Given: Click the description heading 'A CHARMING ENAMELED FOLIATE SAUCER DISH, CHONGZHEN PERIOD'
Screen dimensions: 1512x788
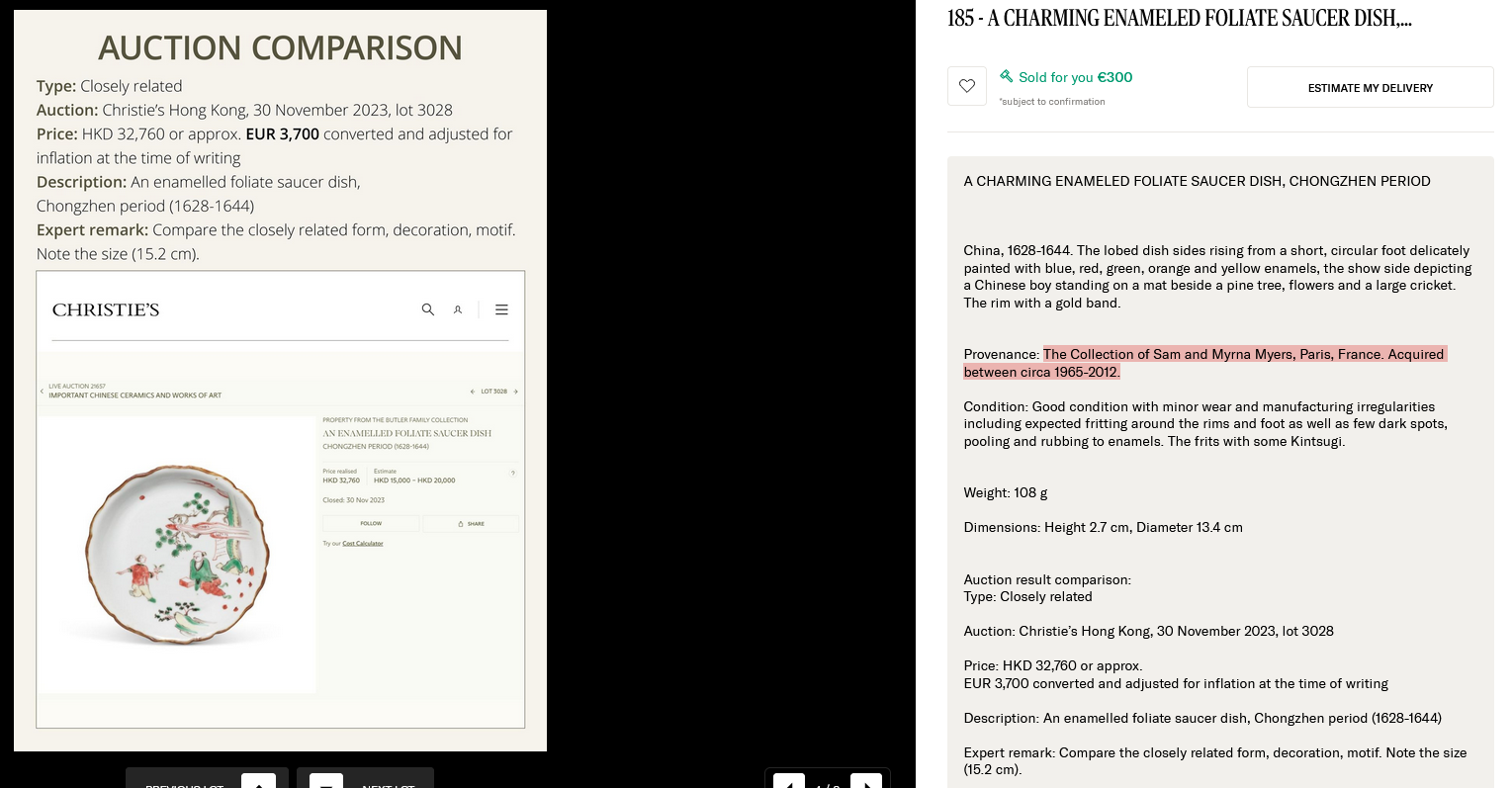Looking at the screenshot, I should (1198, 181).
